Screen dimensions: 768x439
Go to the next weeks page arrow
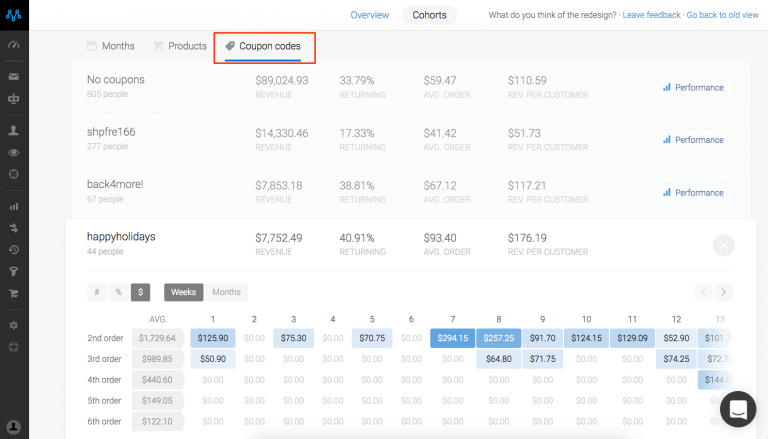723,292
